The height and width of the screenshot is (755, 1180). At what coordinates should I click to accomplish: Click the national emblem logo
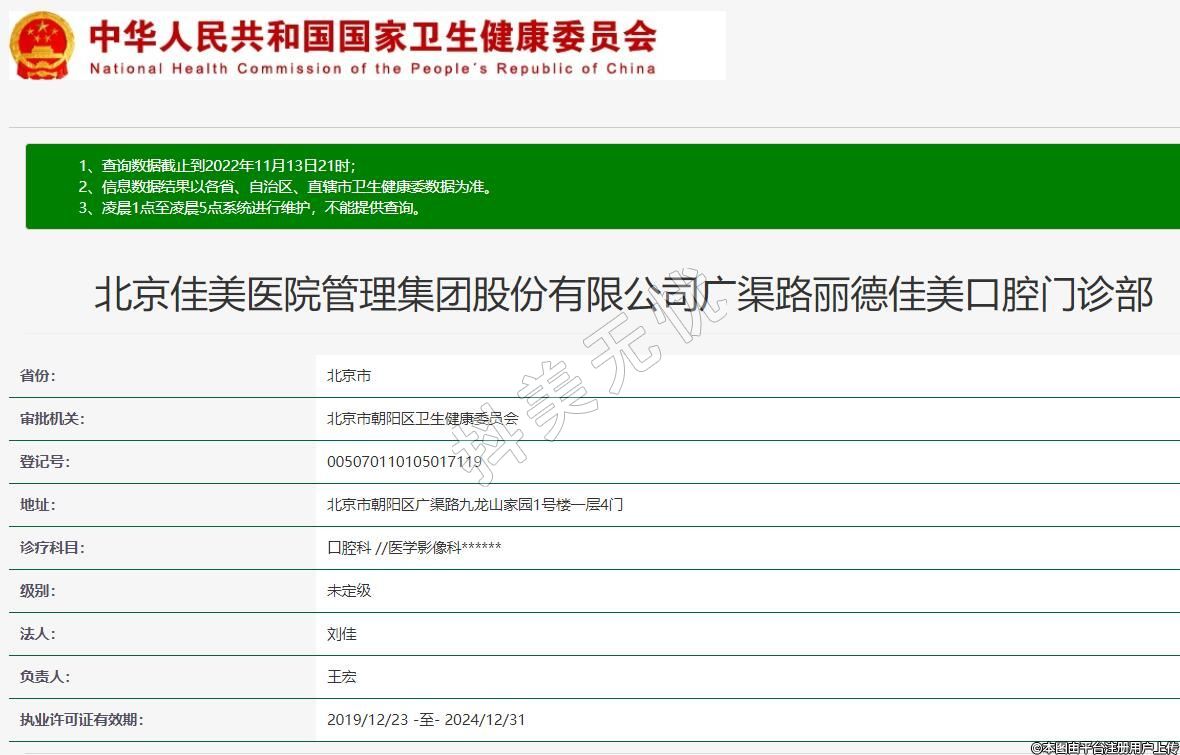42,45
